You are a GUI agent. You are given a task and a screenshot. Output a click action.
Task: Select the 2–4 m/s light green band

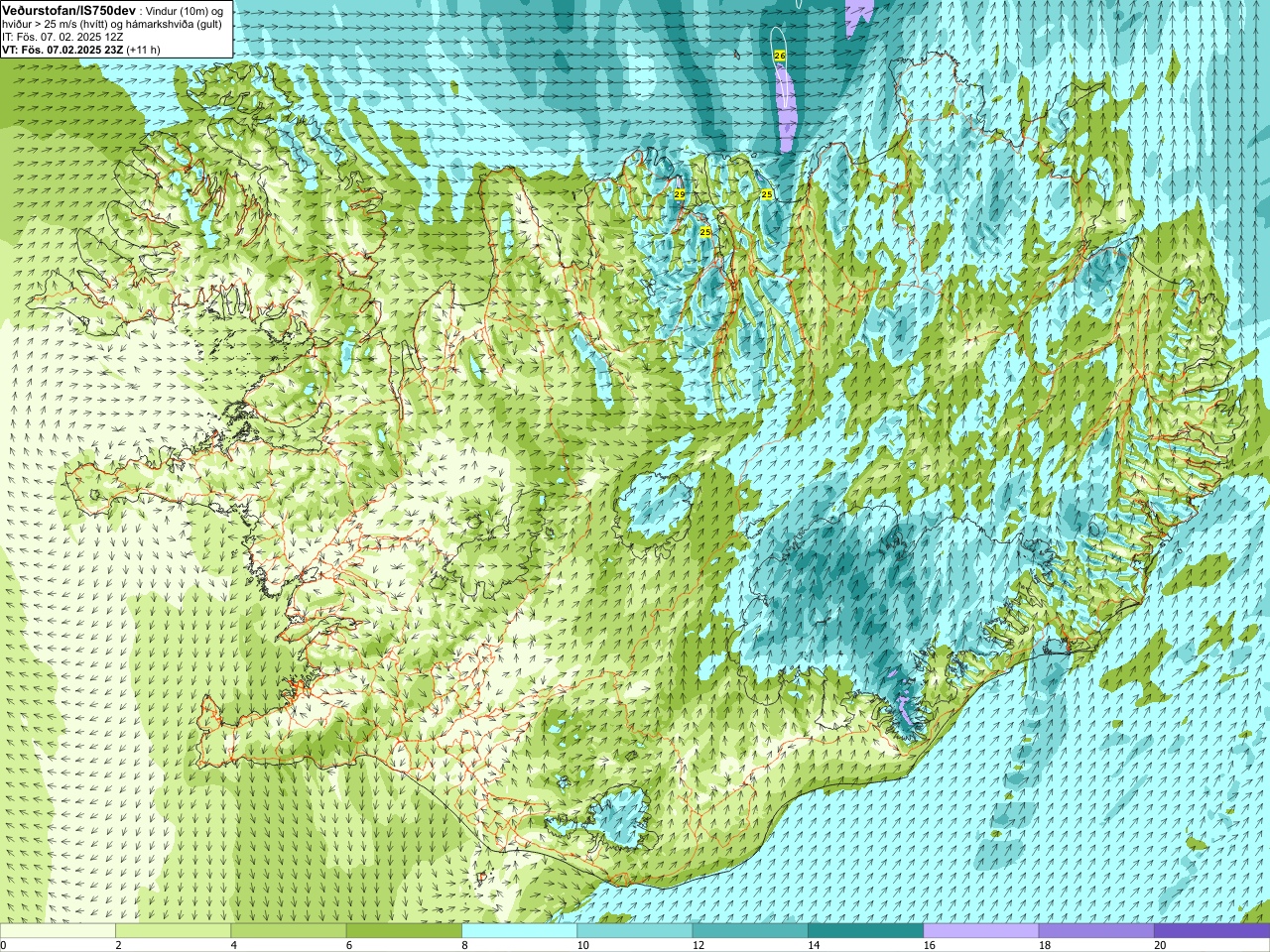(x=173, y=931)
